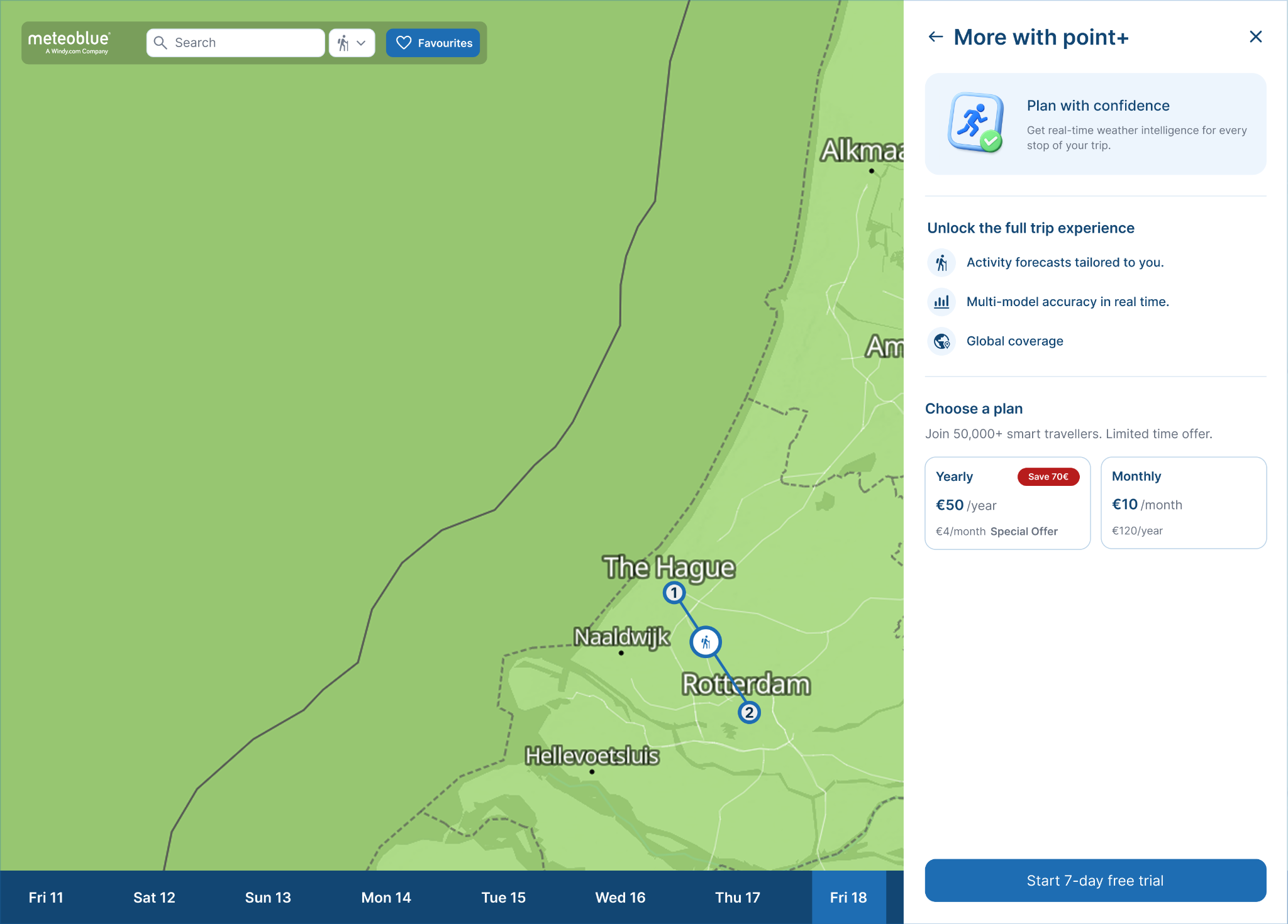1288x924 pixels.
Task: Close the More with point+ panel
Action: click(x=1256, y=37)
